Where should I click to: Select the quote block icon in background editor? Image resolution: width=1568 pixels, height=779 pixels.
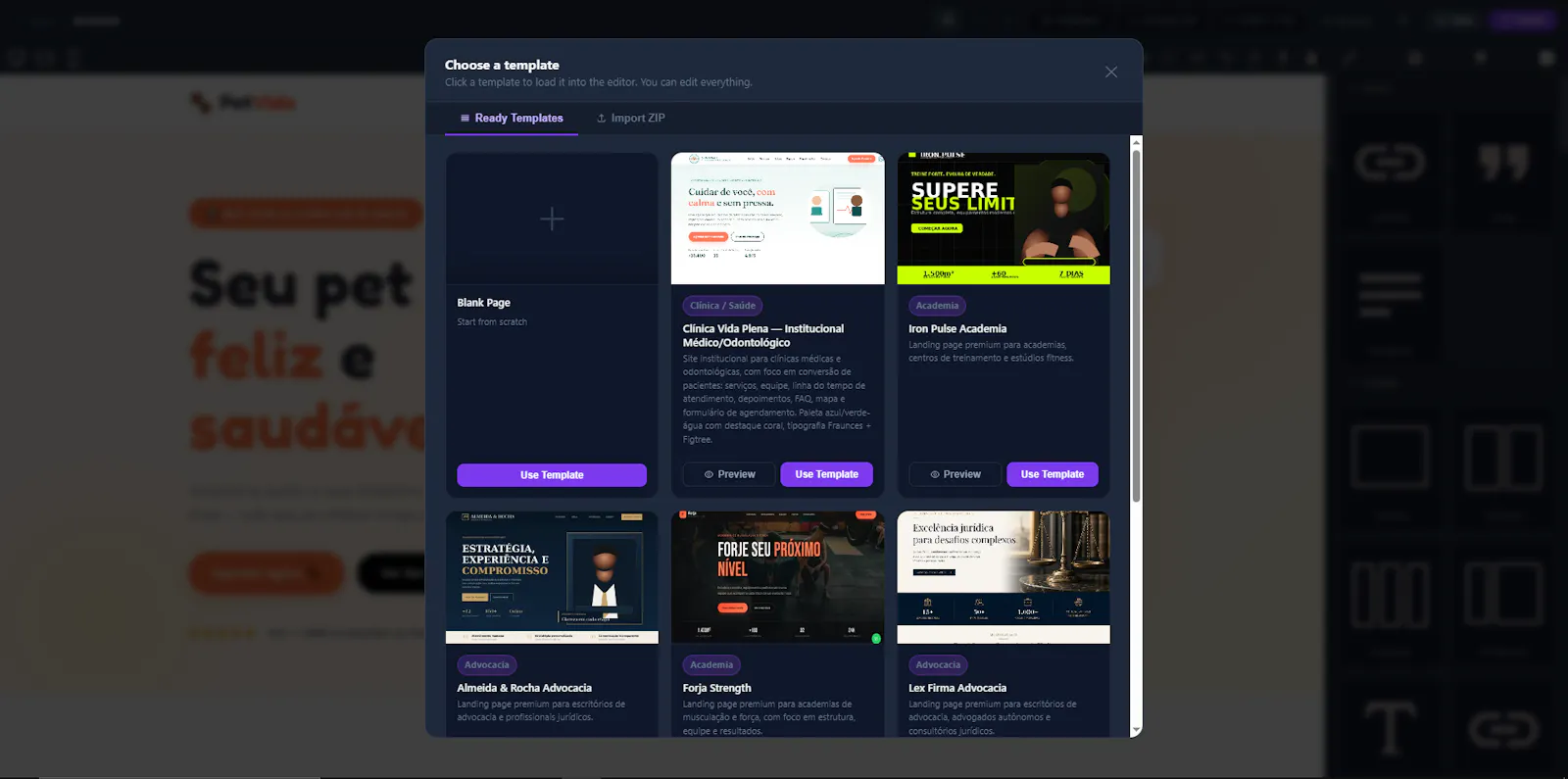coord(1504,162)
